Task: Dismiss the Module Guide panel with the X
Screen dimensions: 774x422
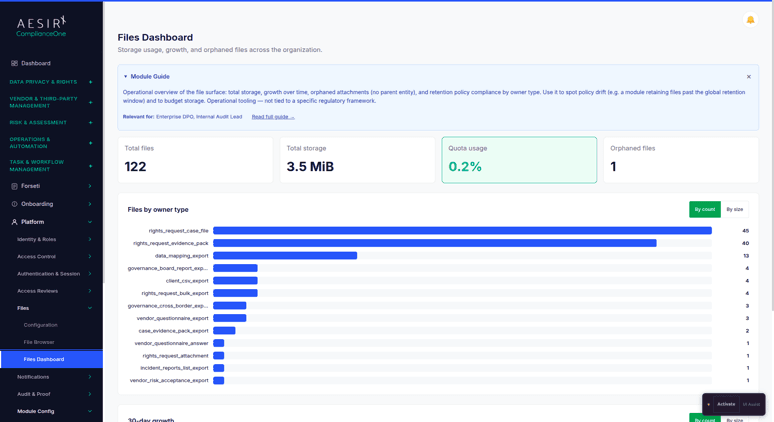Action: tap(749, 77)
